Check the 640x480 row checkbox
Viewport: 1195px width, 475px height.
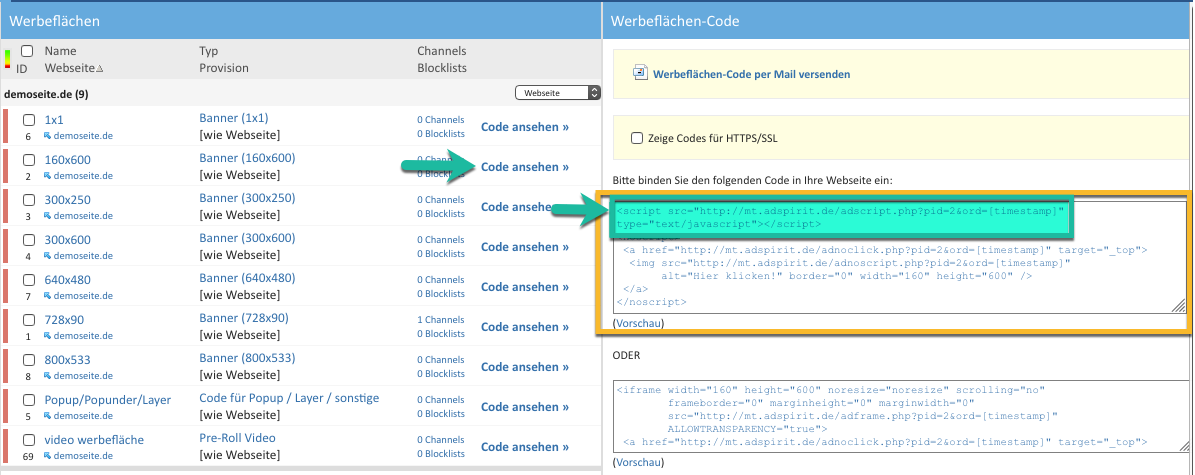click(29, 280)
